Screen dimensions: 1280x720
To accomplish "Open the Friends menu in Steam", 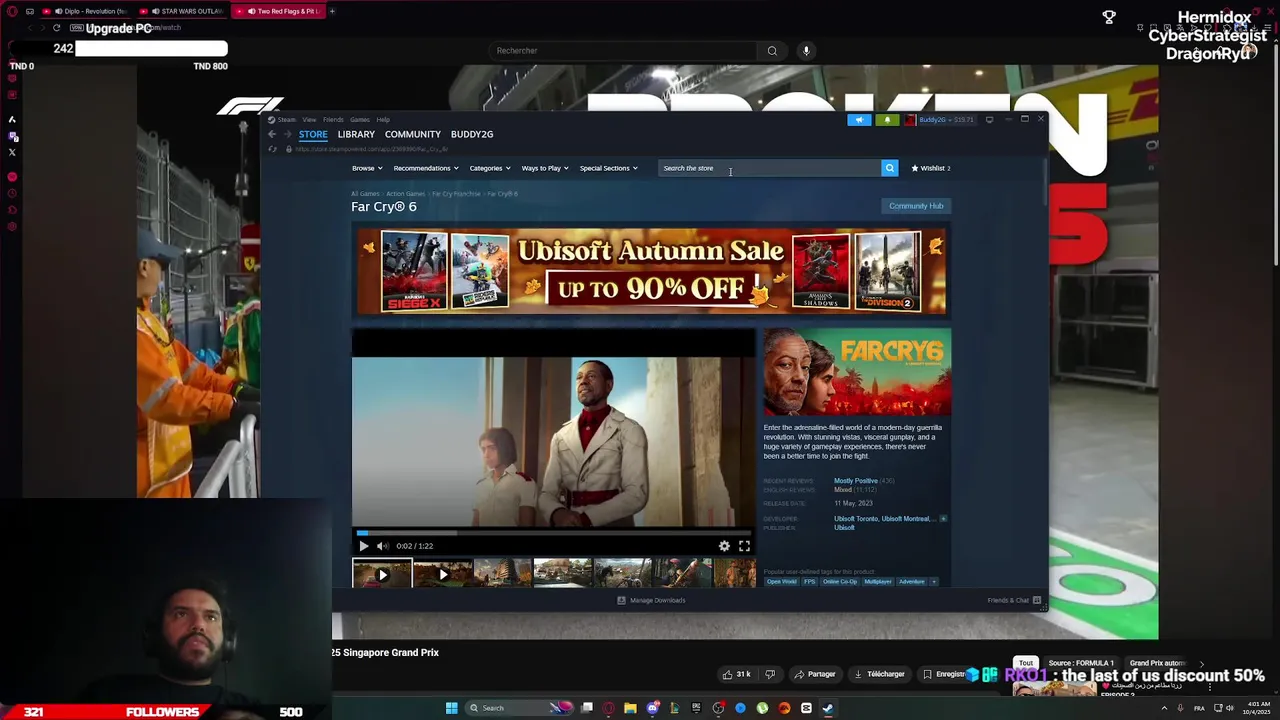I will [333, 120].
